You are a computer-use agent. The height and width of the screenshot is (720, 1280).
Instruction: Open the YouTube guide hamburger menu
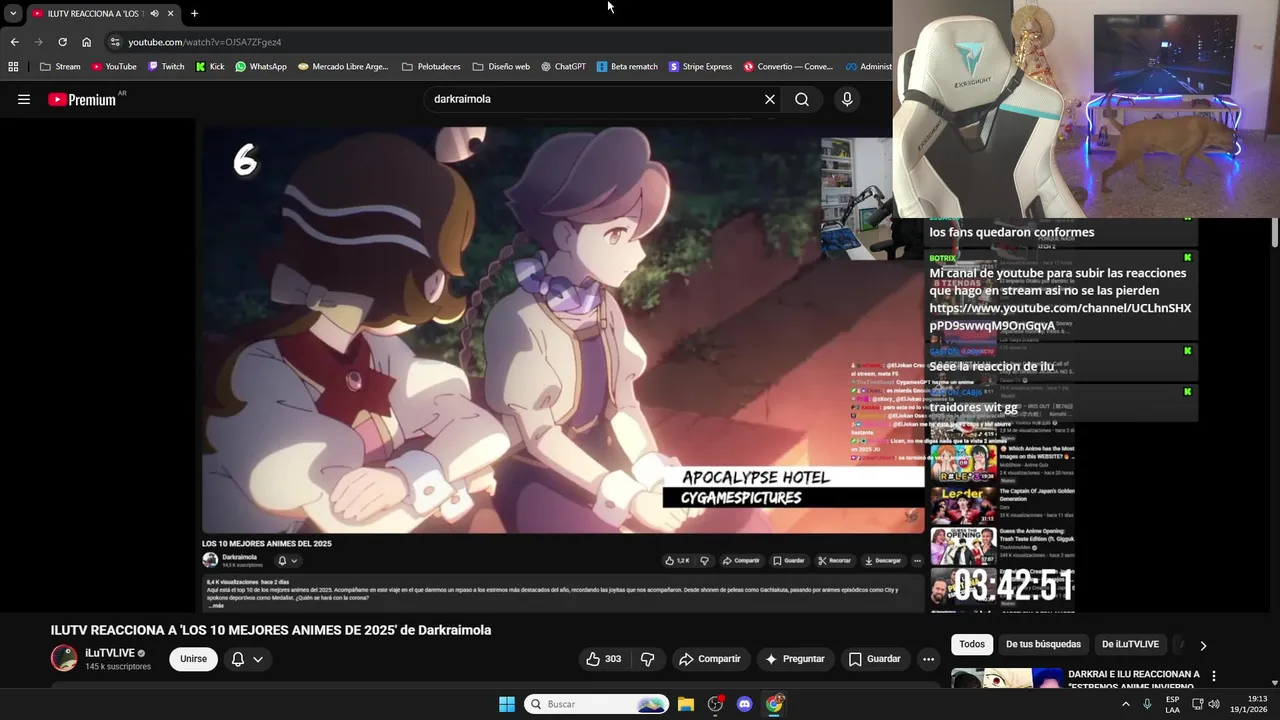24,99
